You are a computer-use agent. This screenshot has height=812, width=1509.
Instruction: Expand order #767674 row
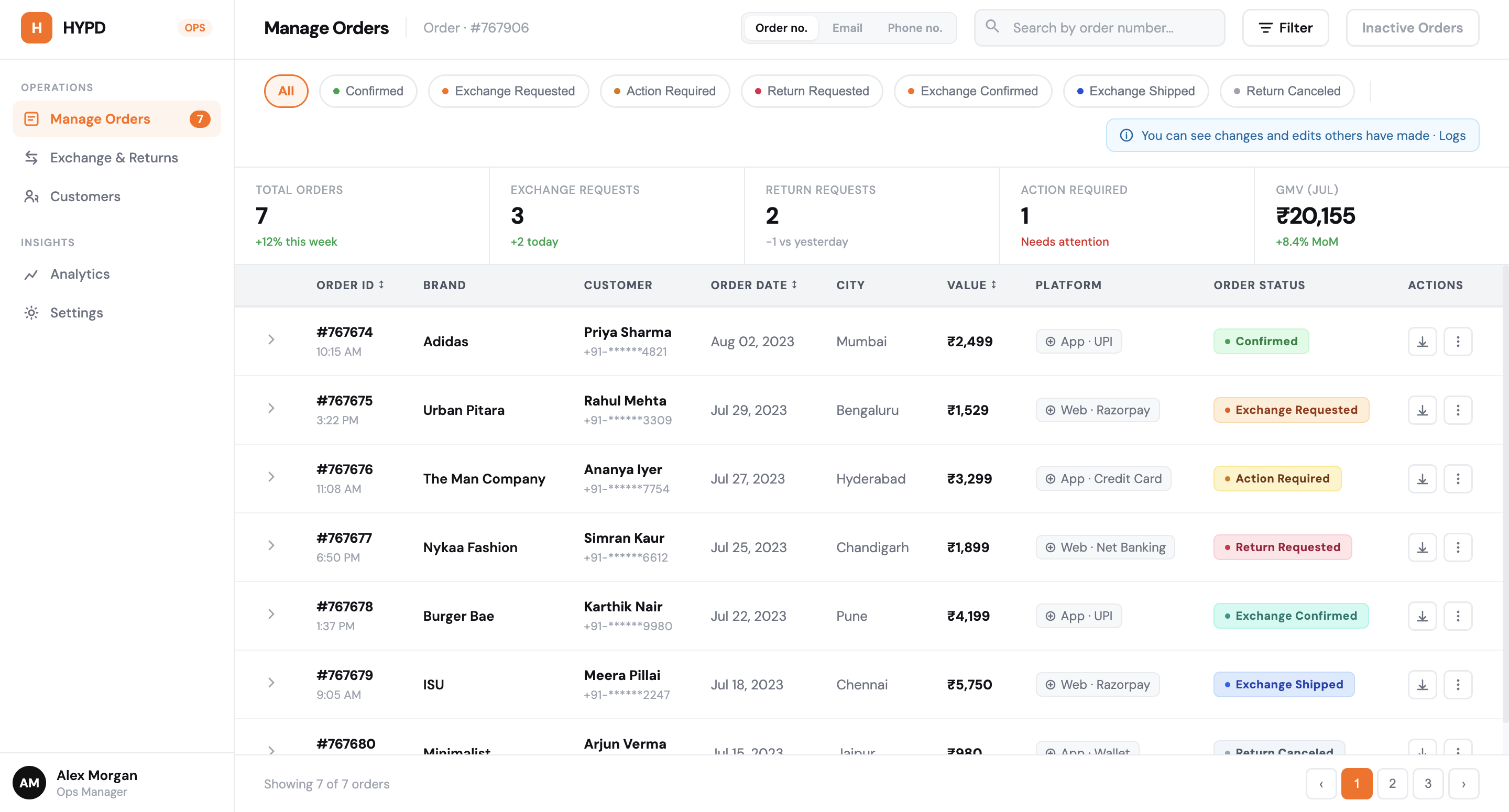(271, 340)
